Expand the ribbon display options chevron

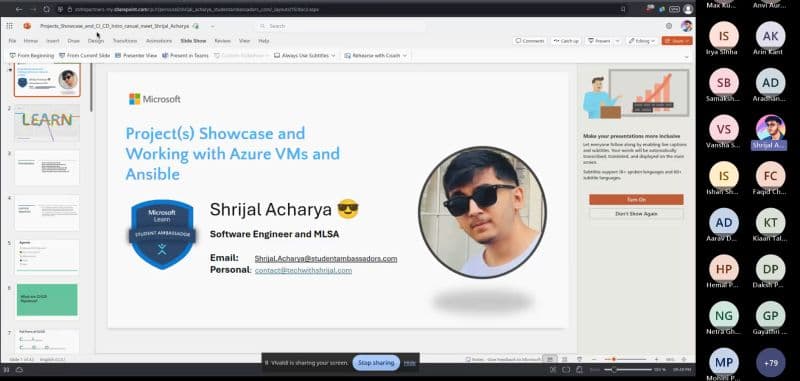[x=686, y=56]
